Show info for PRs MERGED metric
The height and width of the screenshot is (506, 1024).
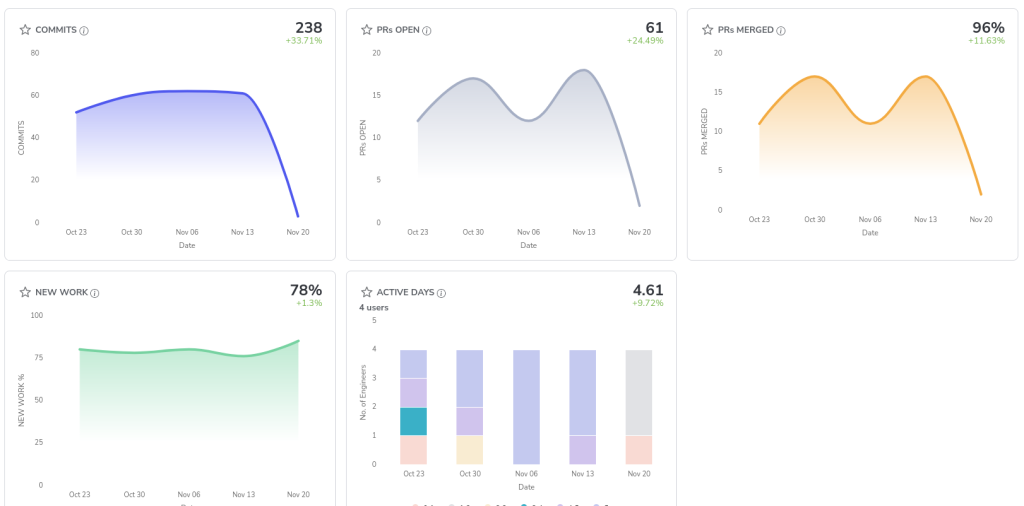point(781,31)
